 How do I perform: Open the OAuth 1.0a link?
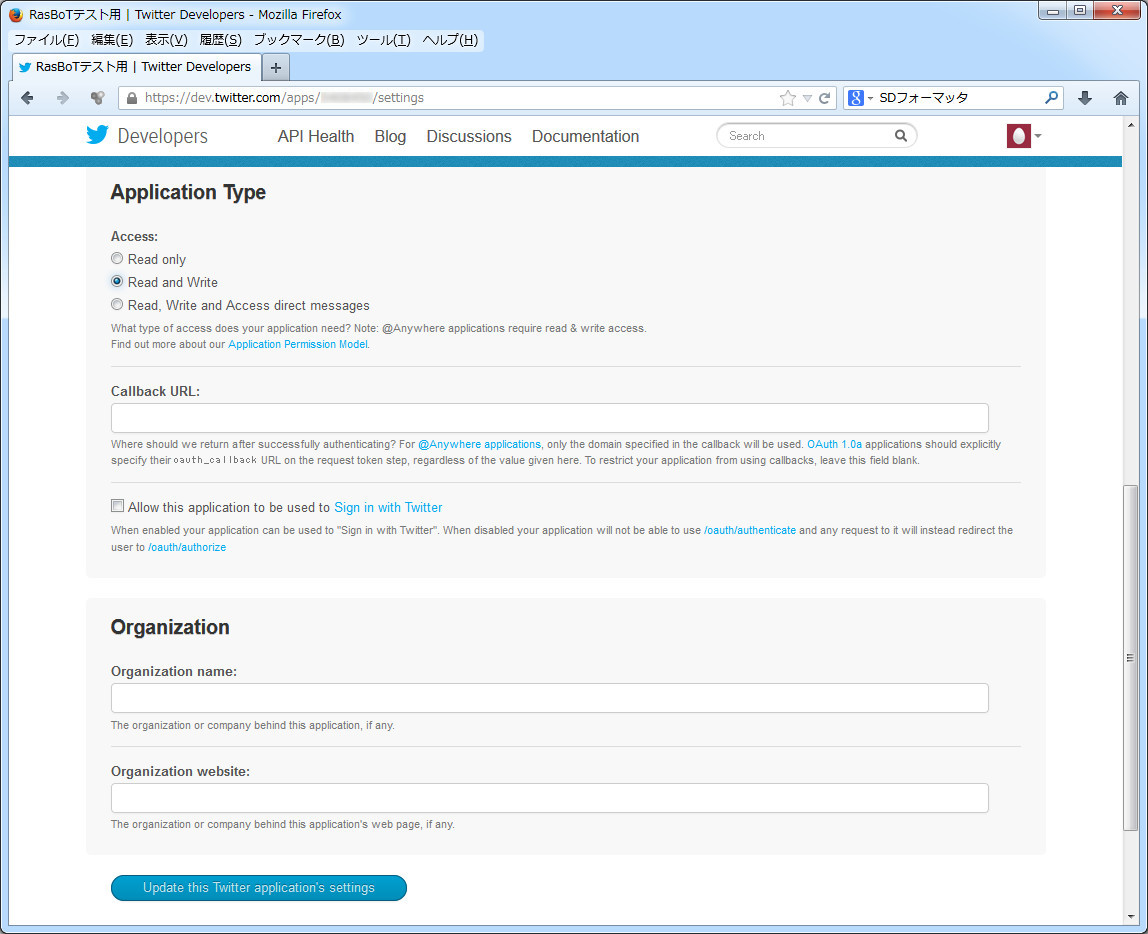[834, 444]
